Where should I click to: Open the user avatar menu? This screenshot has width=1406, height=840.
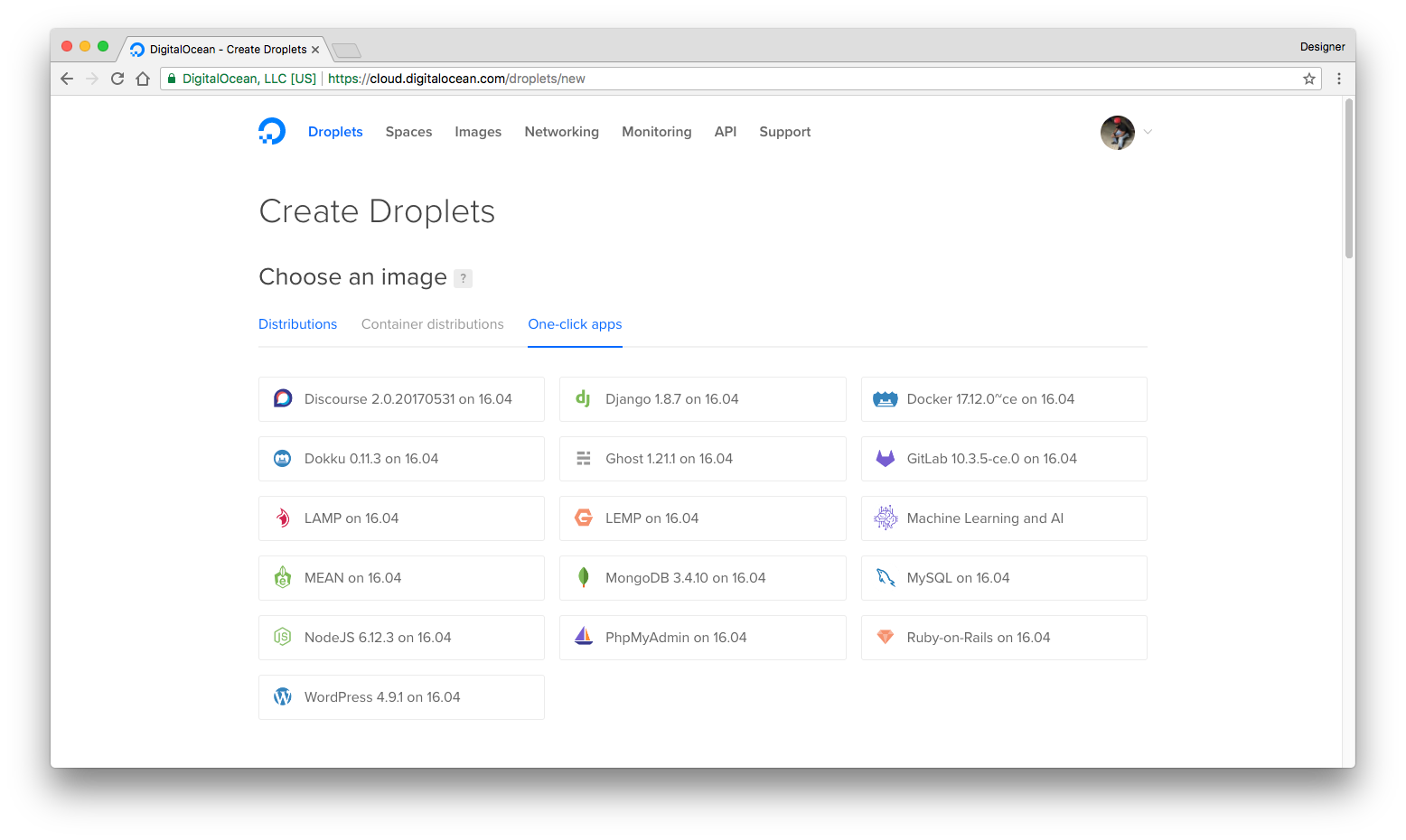tap(1118, 133)
